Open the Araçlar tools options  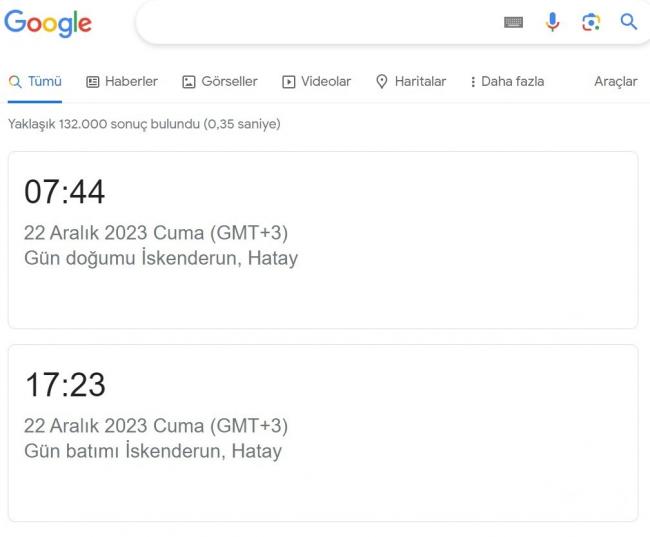(x=616, y=81)
